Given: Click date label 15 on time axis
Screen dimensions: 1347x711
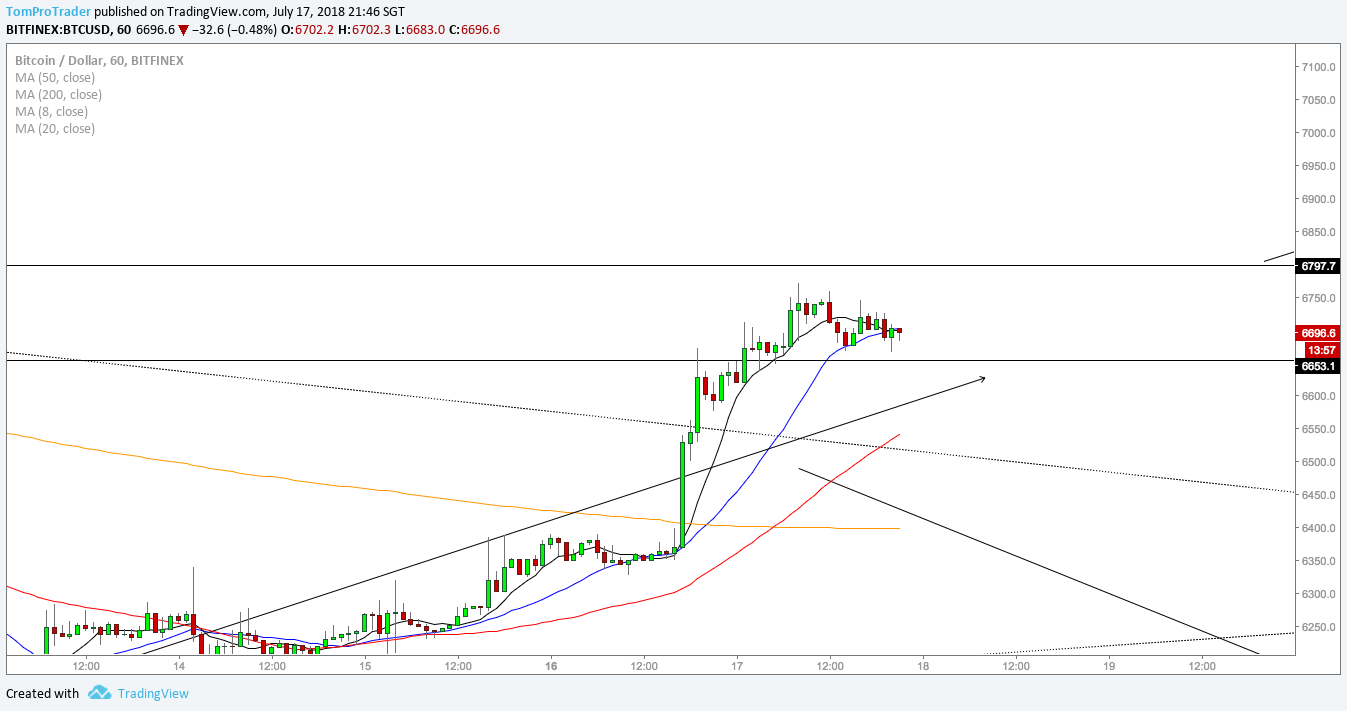Looking at the screenshot, I should pos(365,665).
